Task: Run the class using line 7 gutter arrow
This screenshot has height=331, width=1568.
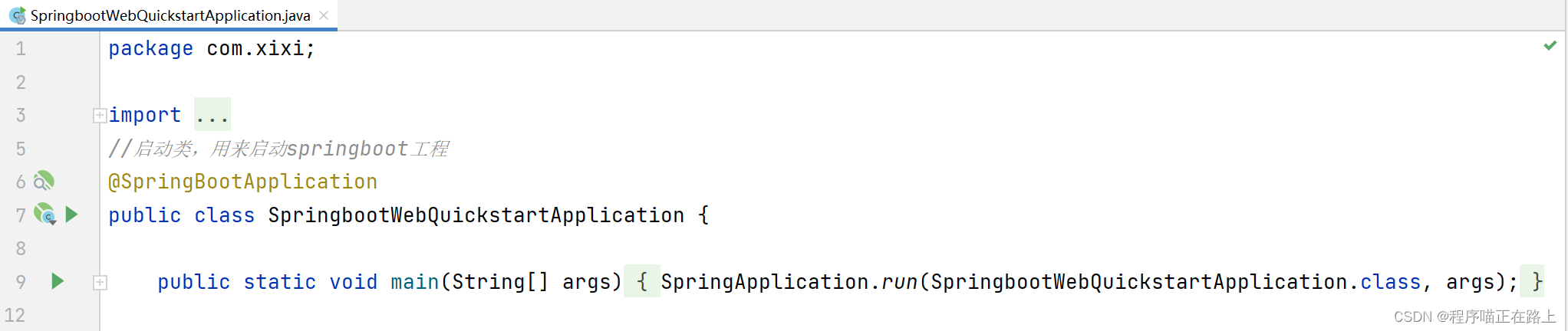Action: pos(71,215)
